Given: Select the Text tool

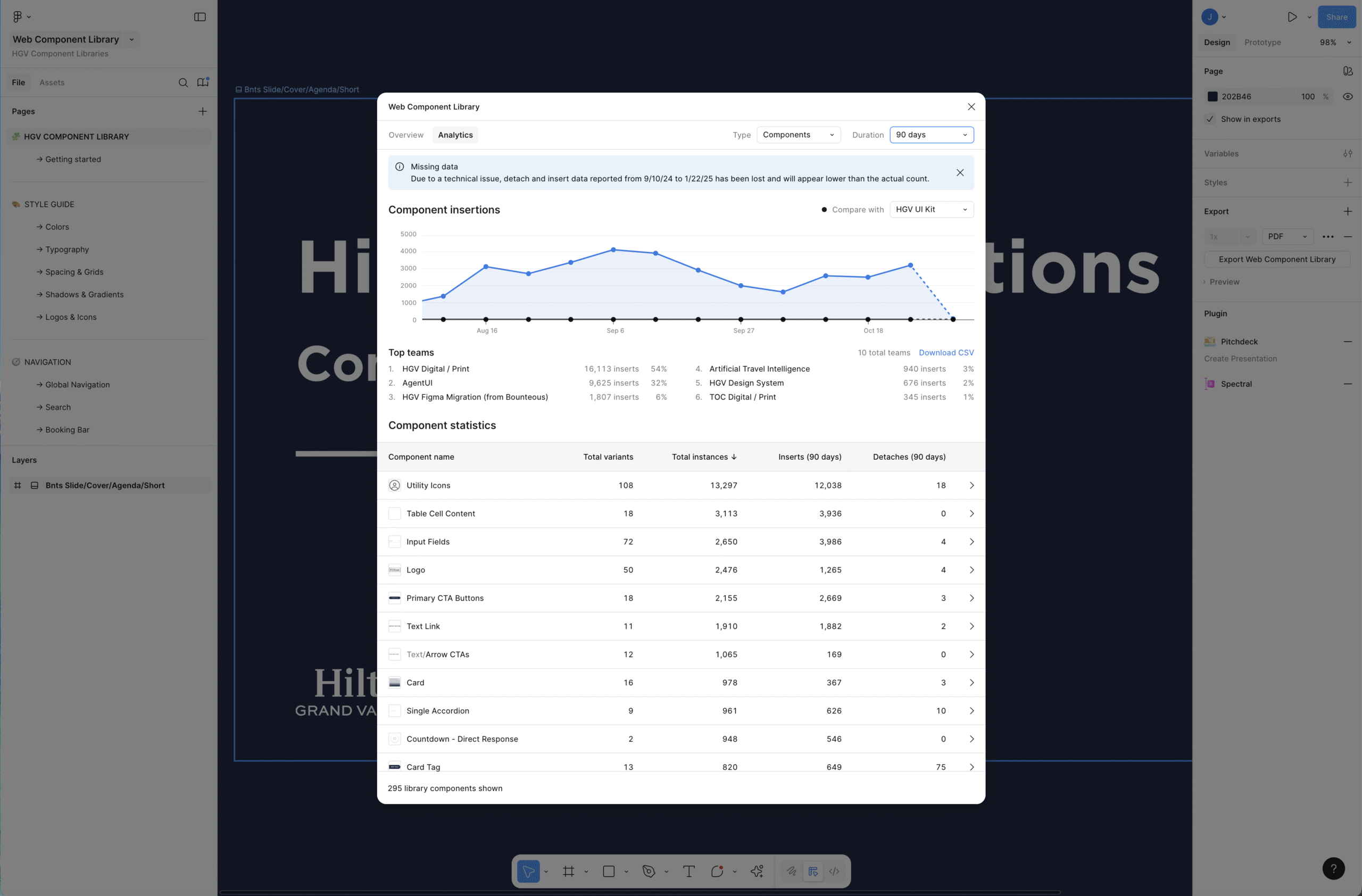Looking at the screenshot, I should point(688,871).
